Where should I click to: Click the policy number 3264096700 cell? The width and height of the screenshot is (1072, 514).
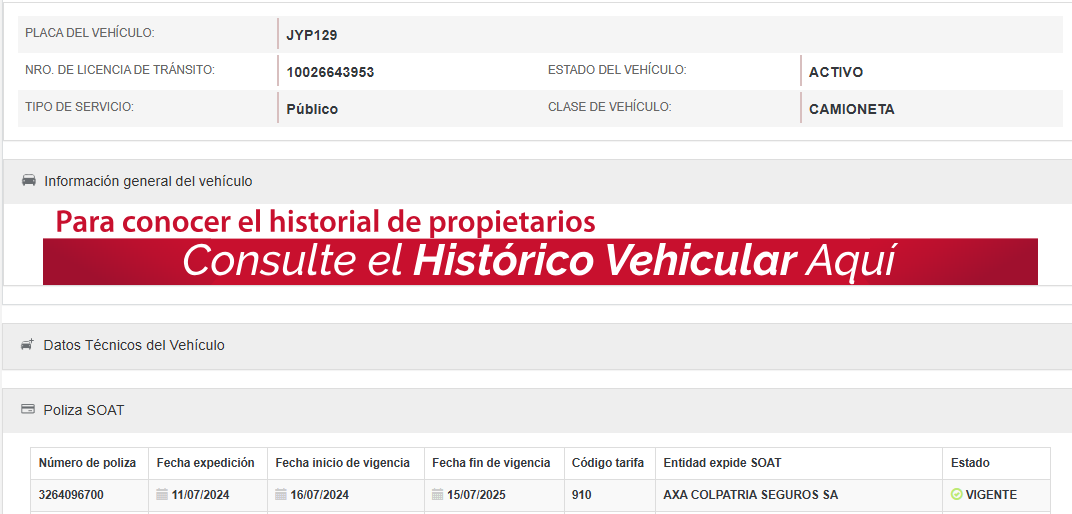[71, 494]
